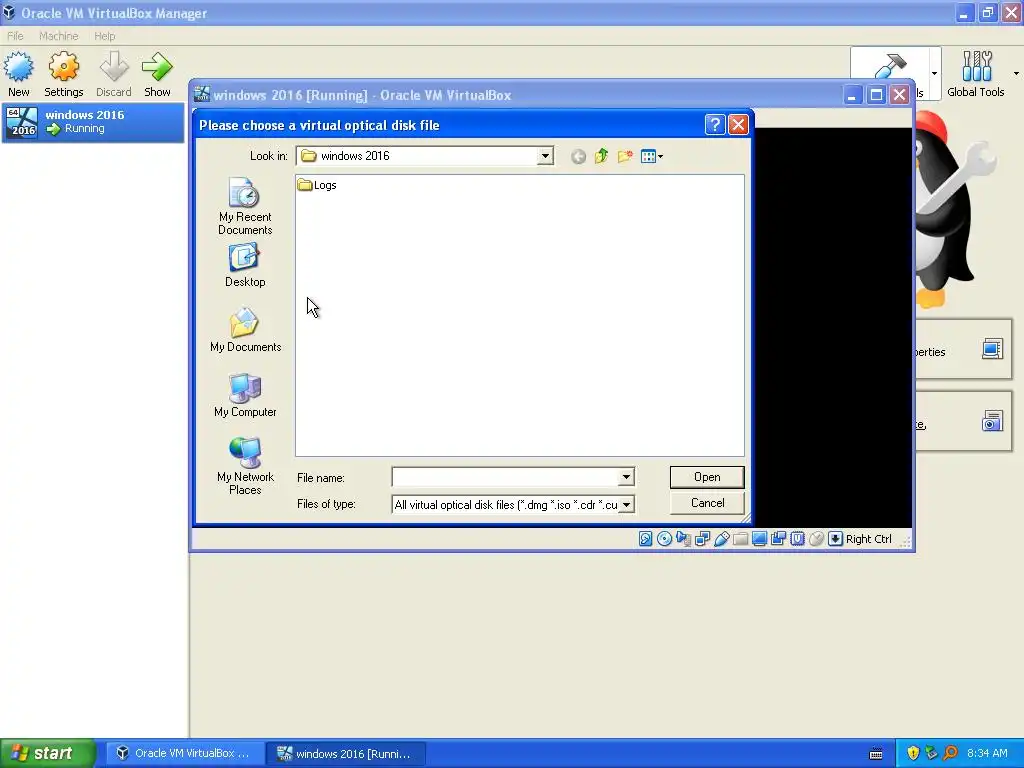Open Global Tools dropdown arrow
Image resolution: width=1024 pixels, height=768 pixels.
tap(1016, 73)
